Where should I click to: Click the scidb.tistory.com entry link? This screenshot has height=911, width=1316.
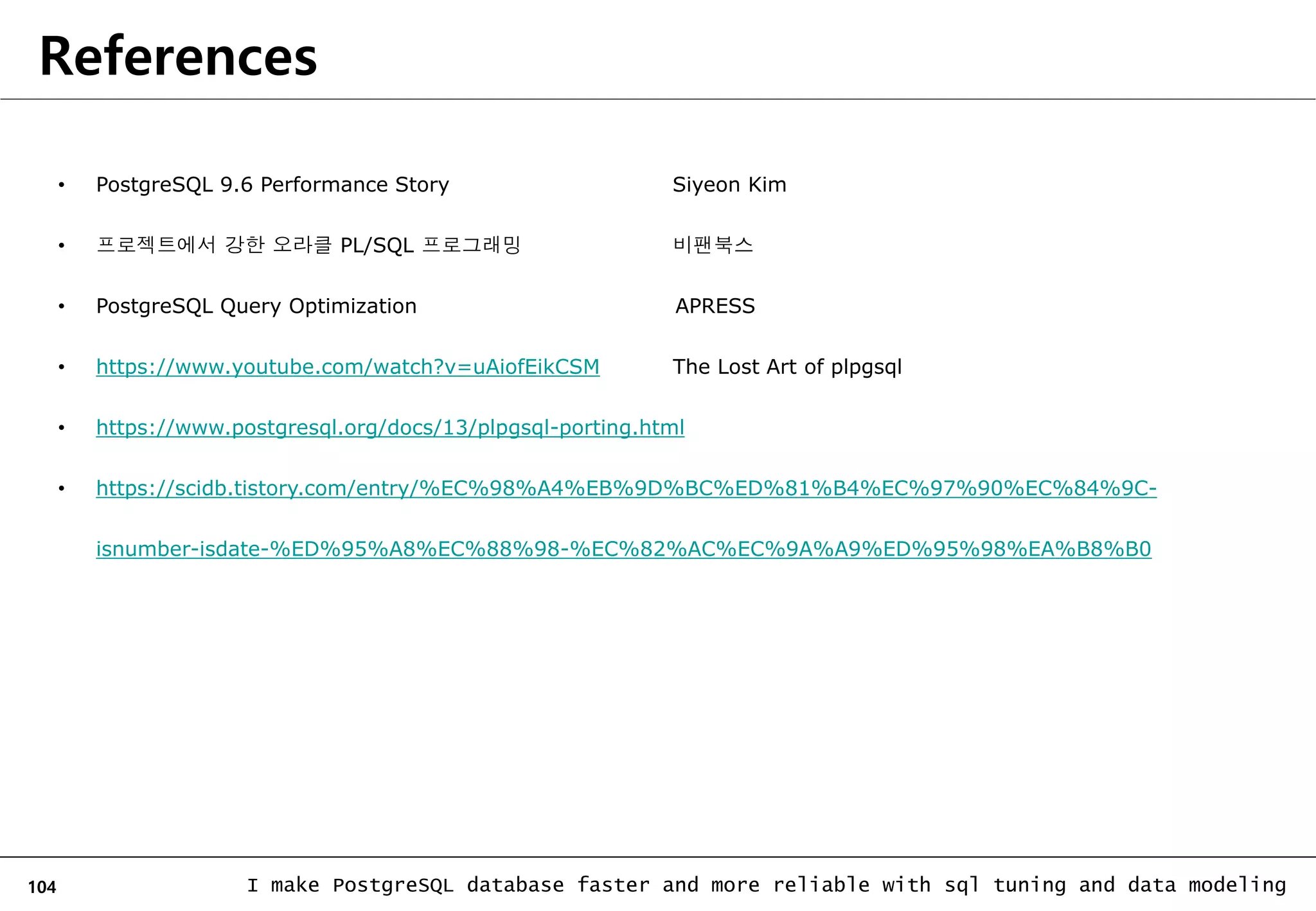pyautogui.click(x=626, y=488)
